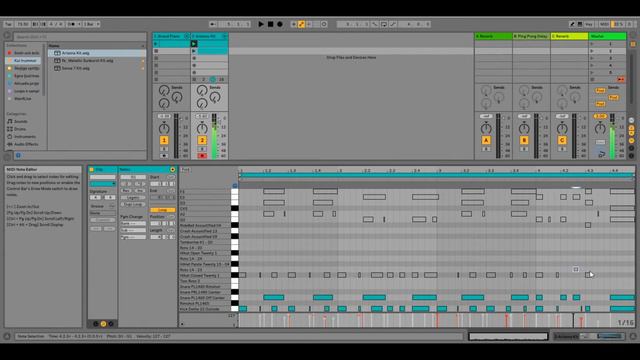
Task: Click the Tap tempo button
Action: pyautogui.click(x=8, y=24)
